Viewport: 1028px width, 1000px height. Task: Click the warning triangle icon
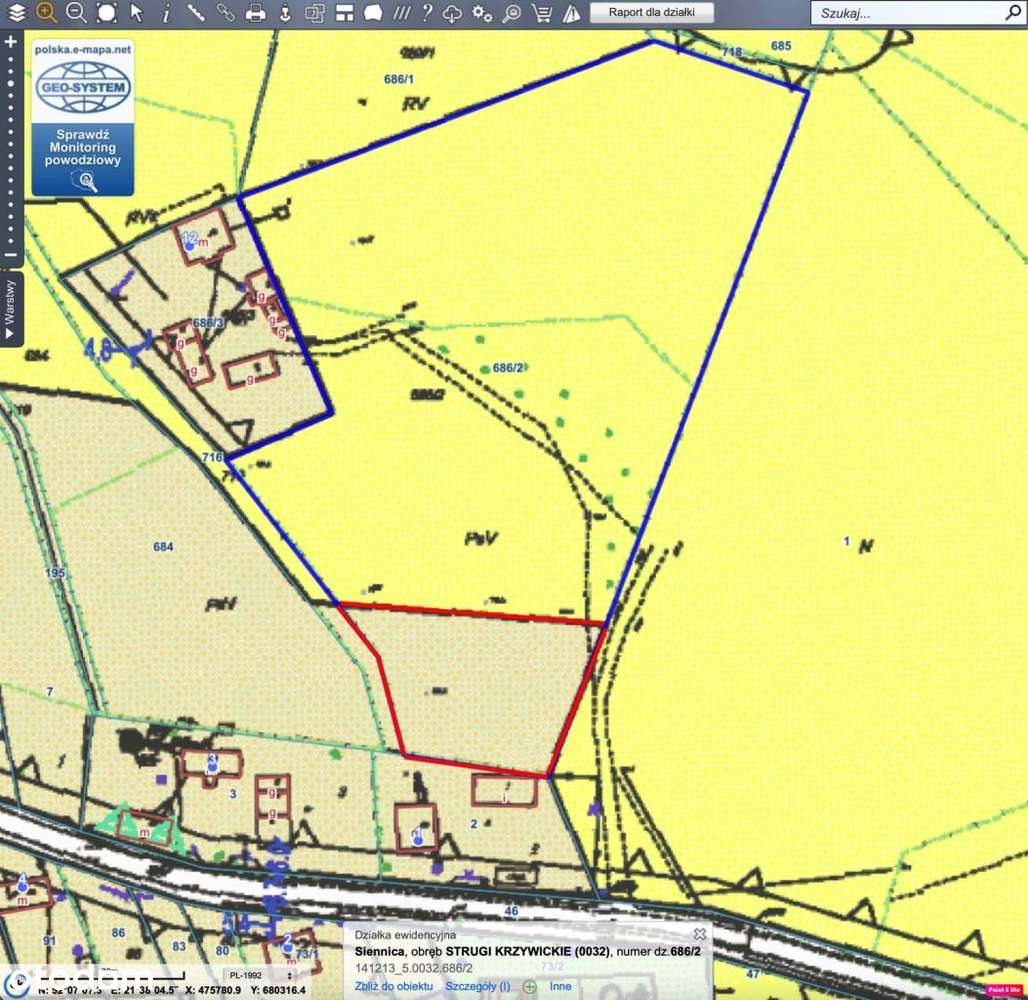click(572, 13)
